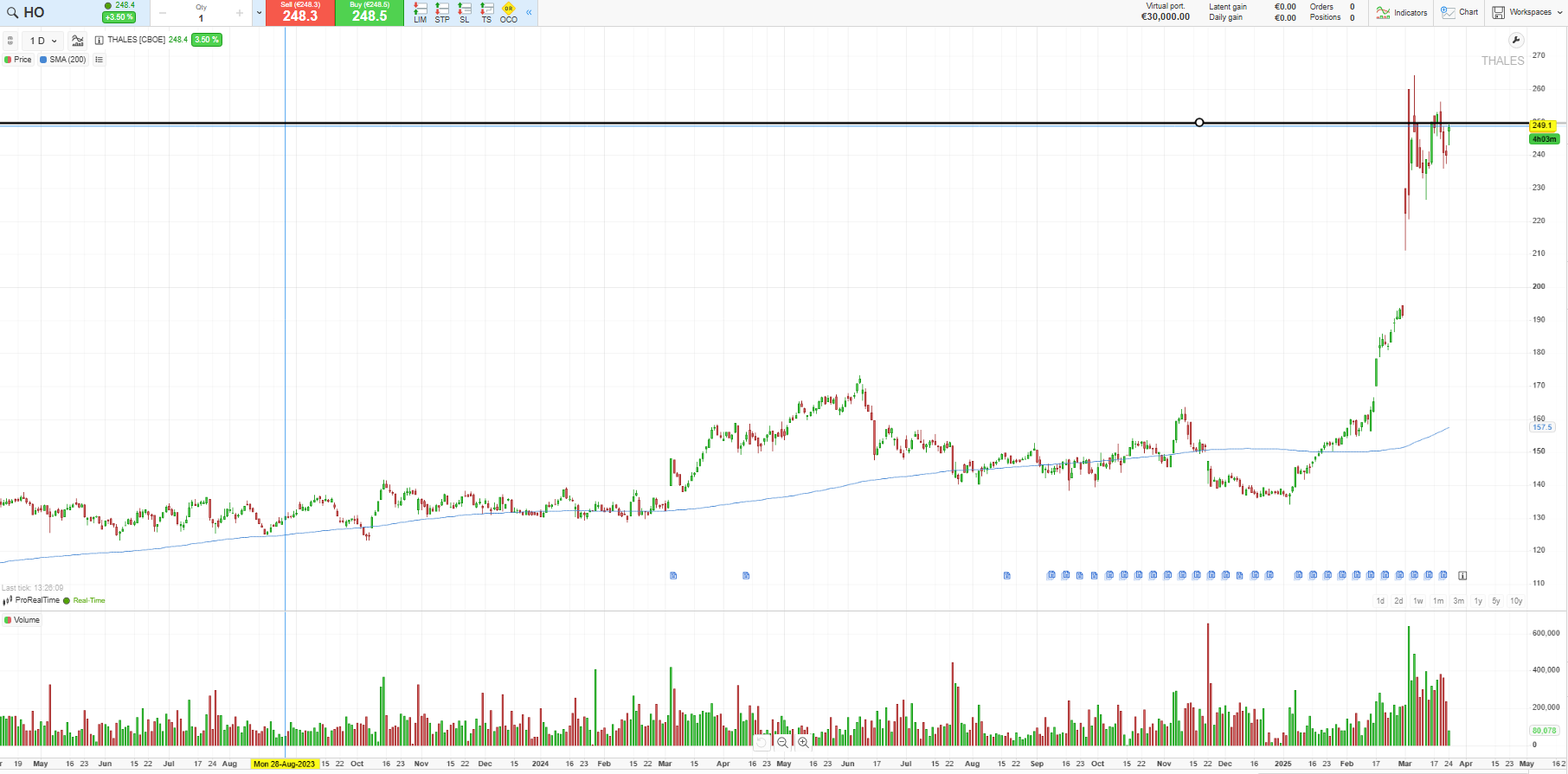Expand the Workspaces dropdown
This screenshot has height=774, width=1568.
point(1529,12)
